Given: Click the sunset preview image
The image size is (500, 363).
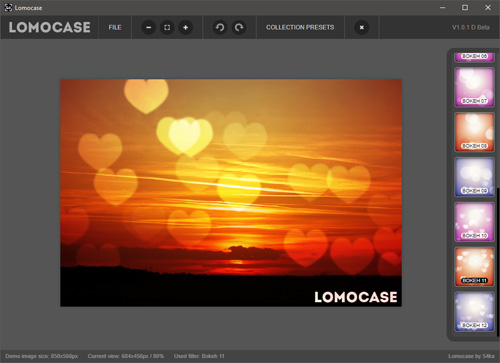Looking at the screenshot, I should (x=231, y=193).
